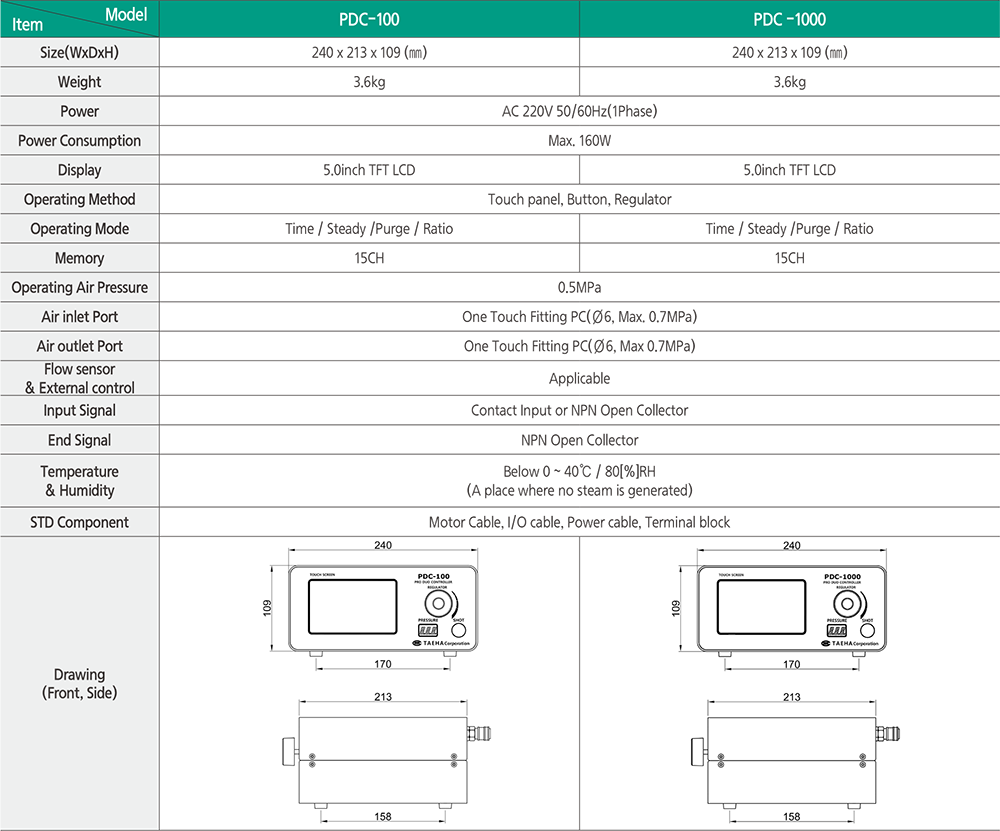
Task: Click the Air outlet Port row
Action: (79, 346)
